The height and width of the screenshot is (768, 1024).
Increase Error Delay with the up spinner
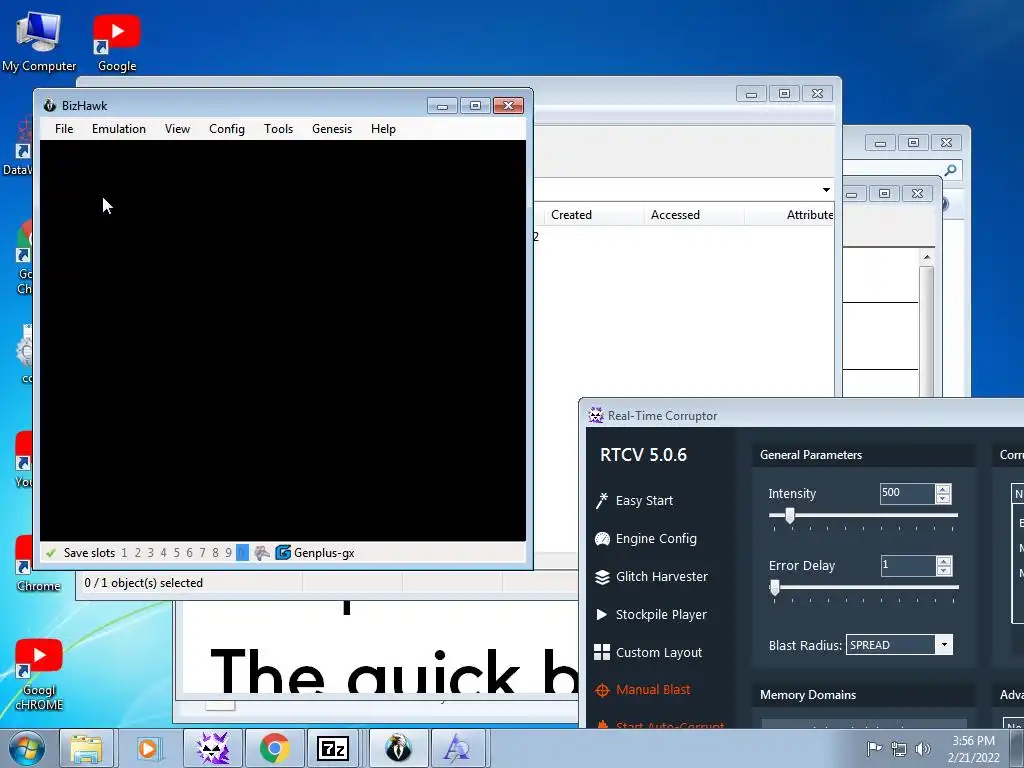pyautogui.click(x=943, y=560)
